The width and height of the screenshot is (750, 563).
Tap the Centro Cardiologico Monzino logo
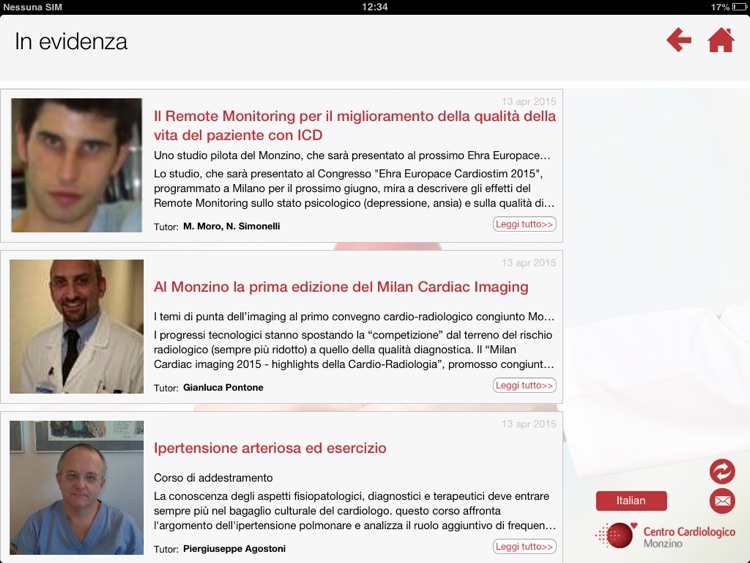(x=665, y=536)
